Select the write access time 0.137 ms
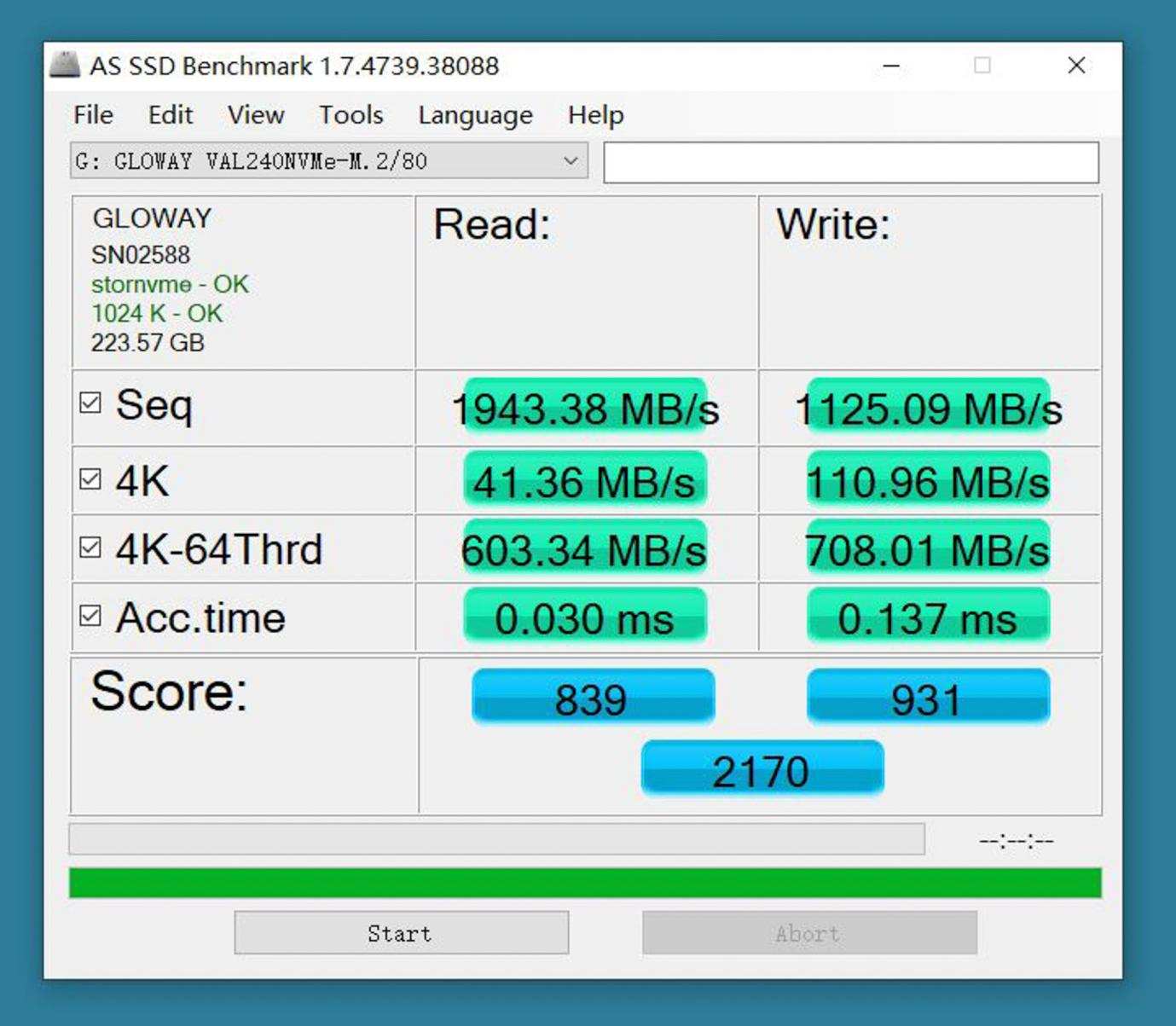Viewport: 1176px width, 1026px height. (928, 617)
